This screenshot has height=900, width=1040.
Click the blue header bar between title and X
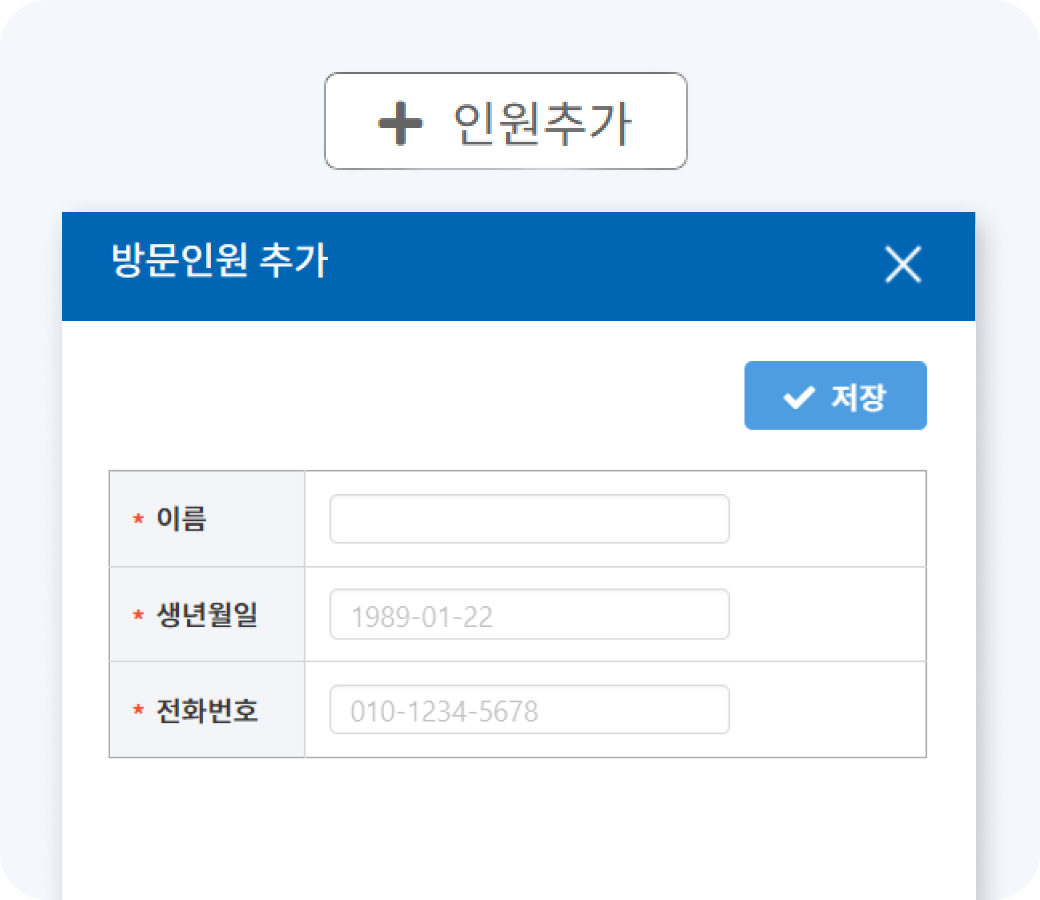click(600, 265)
